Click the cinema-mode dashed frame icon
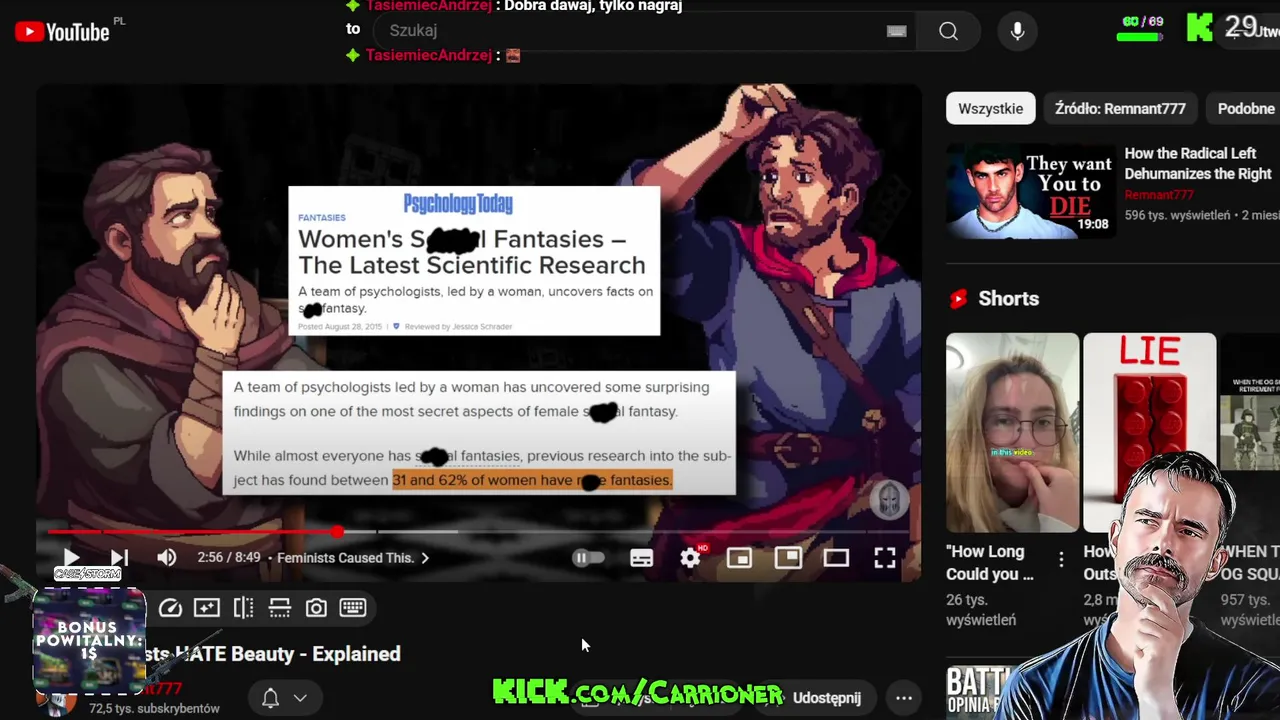 point(280,608)
